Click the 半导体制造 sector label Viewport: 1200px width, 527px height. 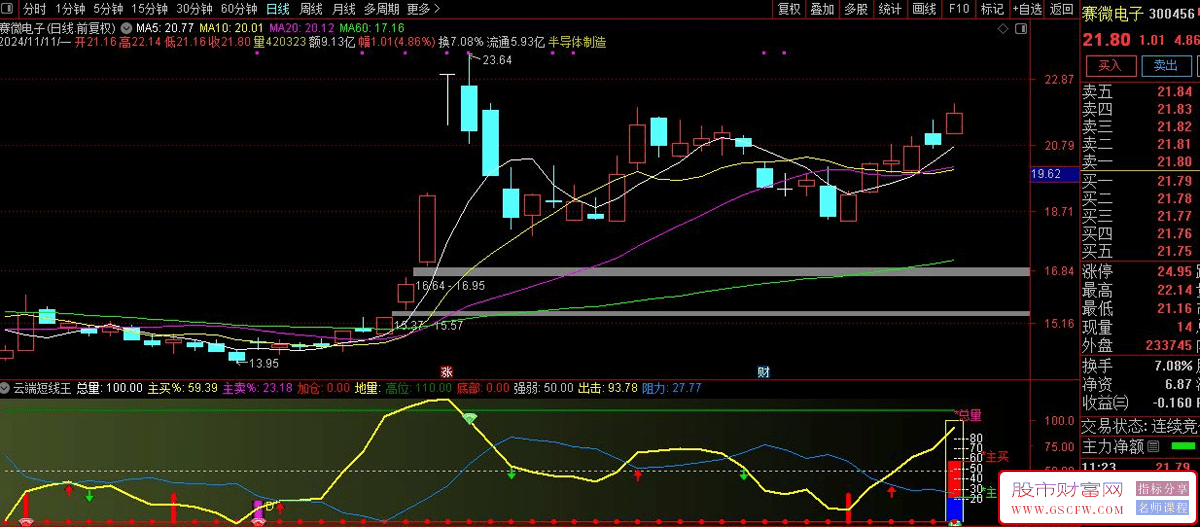click(x=575, y=43)
